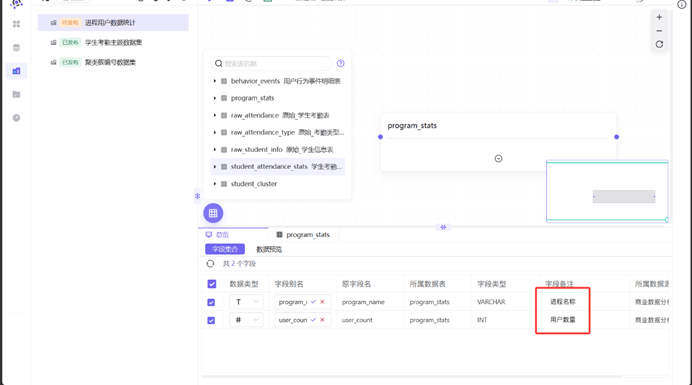Click the minimap viewport rectangle
This screenshot has height=385, width=692.
(x=607, y=191)
